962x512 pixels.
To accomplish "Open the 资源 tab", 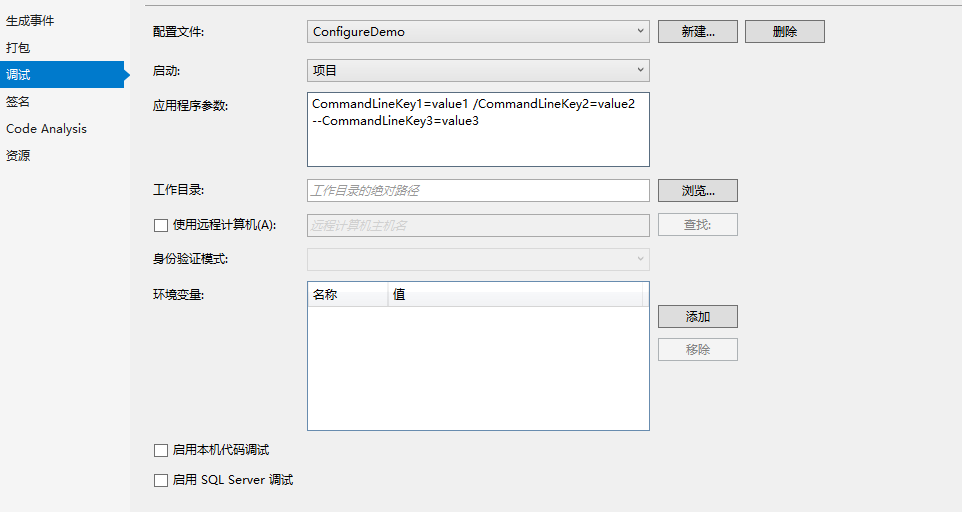I will click(18, 156).
